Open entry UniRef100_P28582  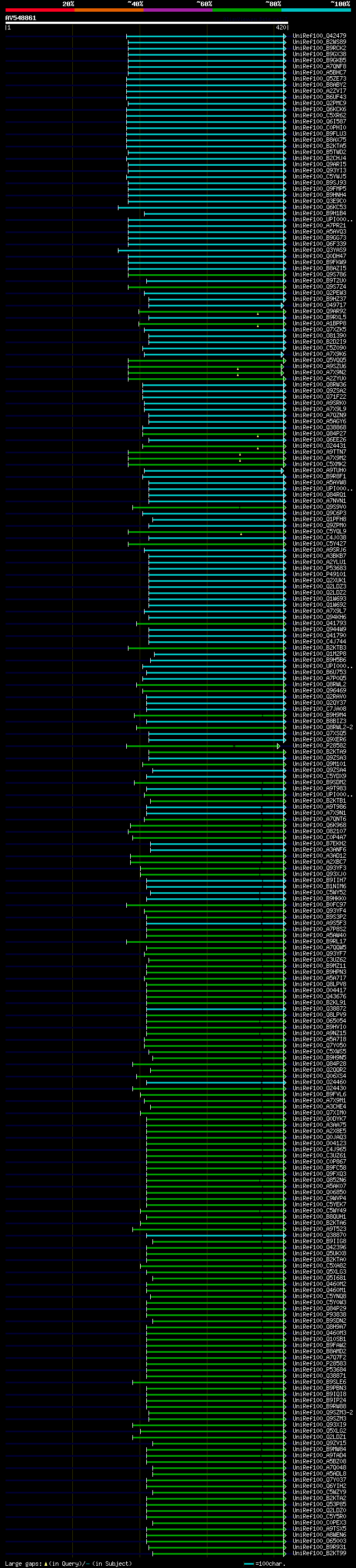(319, 746)
